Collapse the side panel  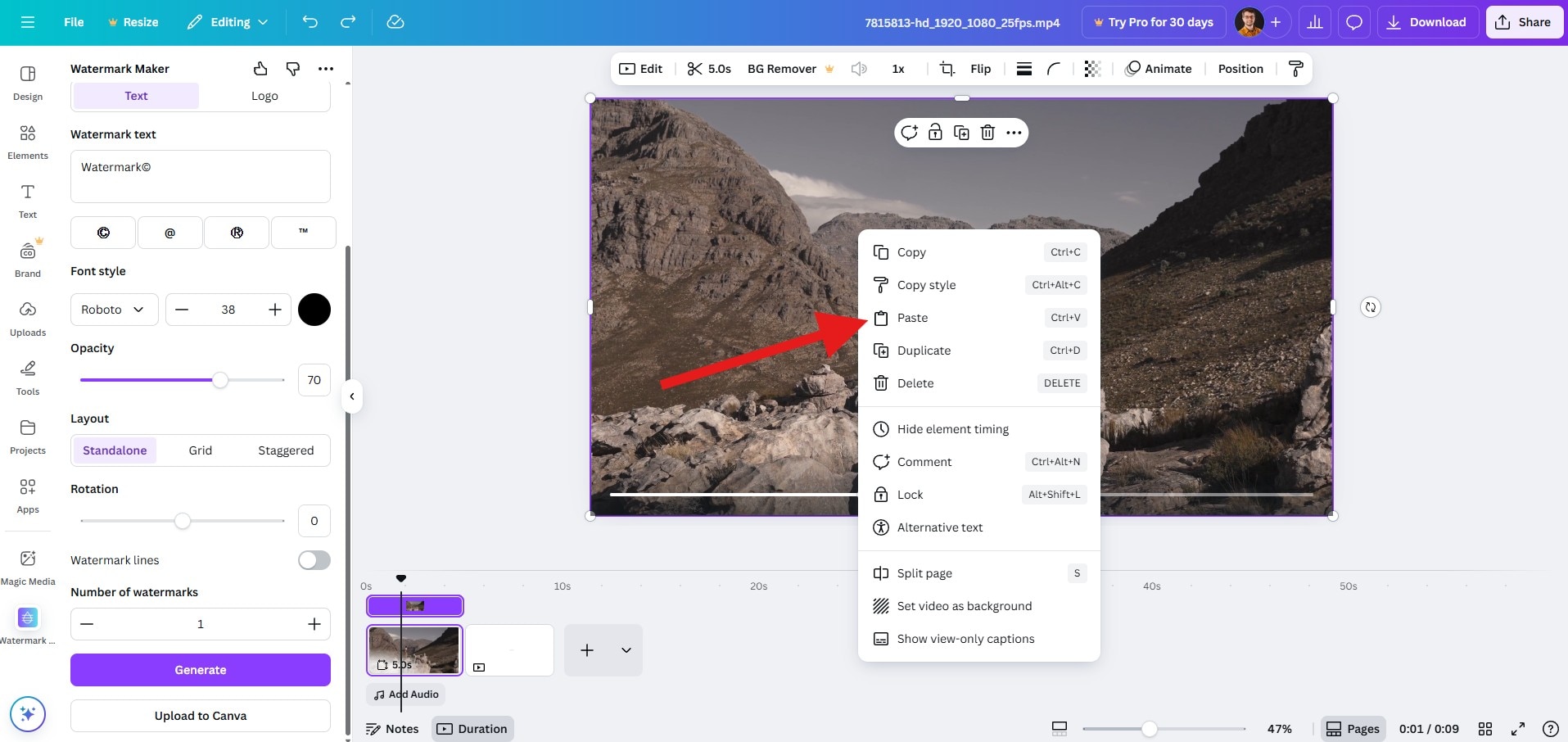click(352, 396)
